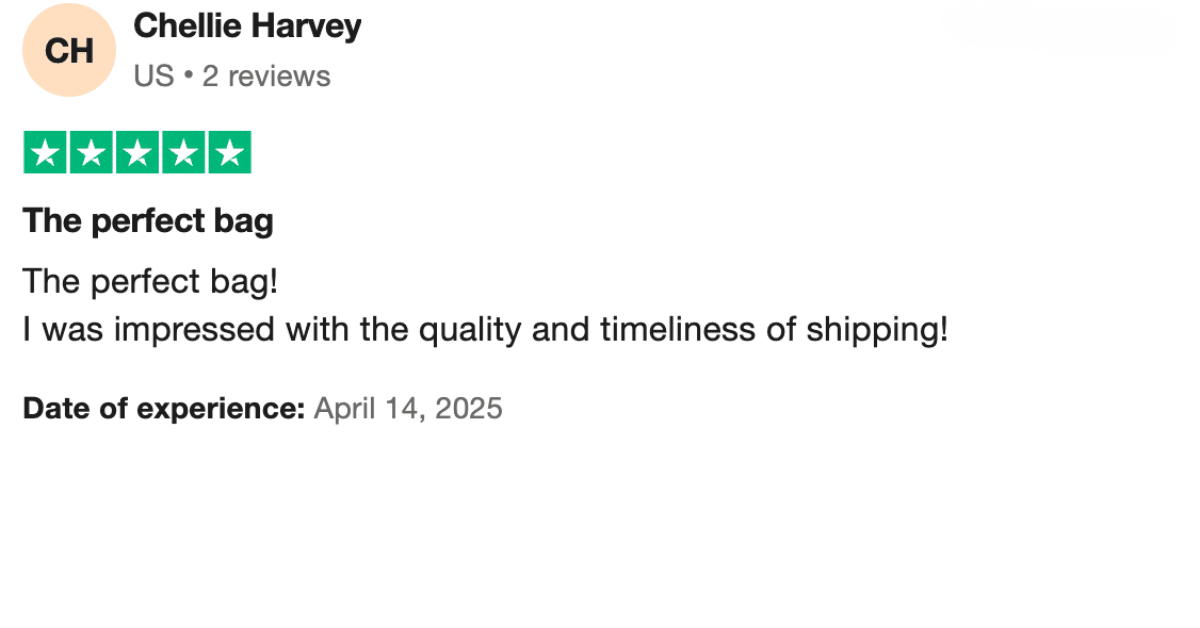Click the fourth green rating star

(x=183, y=153)
